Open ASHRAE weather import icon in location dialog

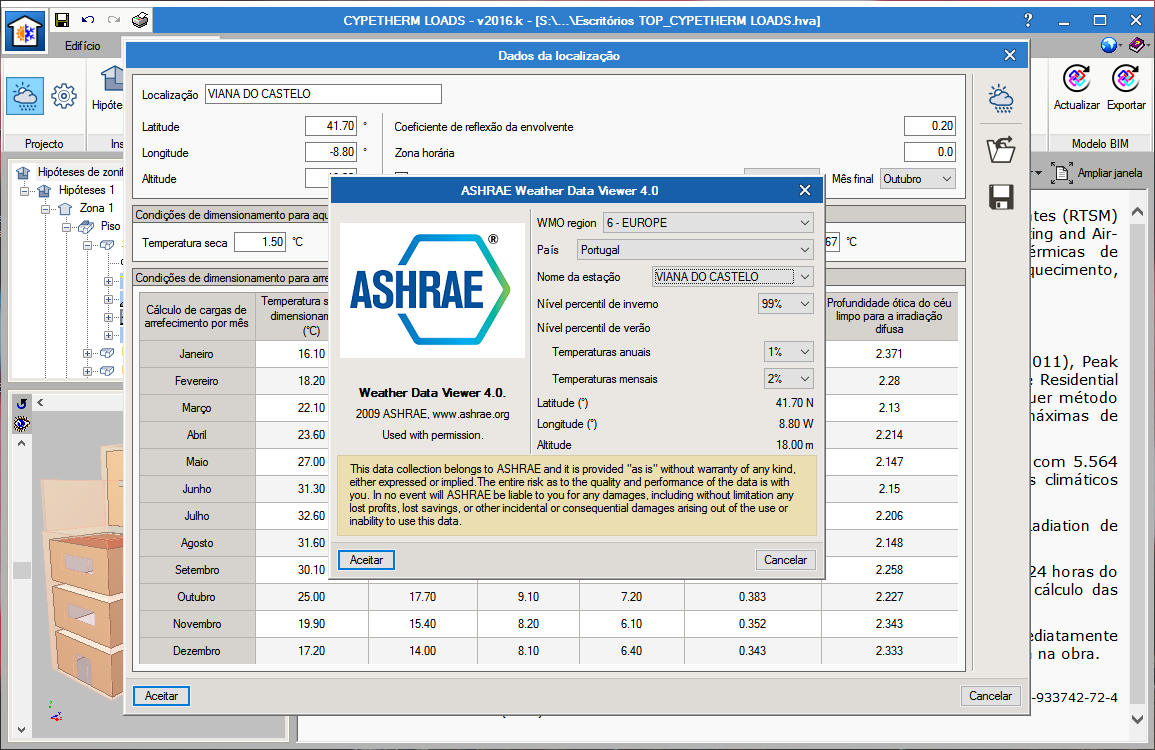[x=1001, y=98]
